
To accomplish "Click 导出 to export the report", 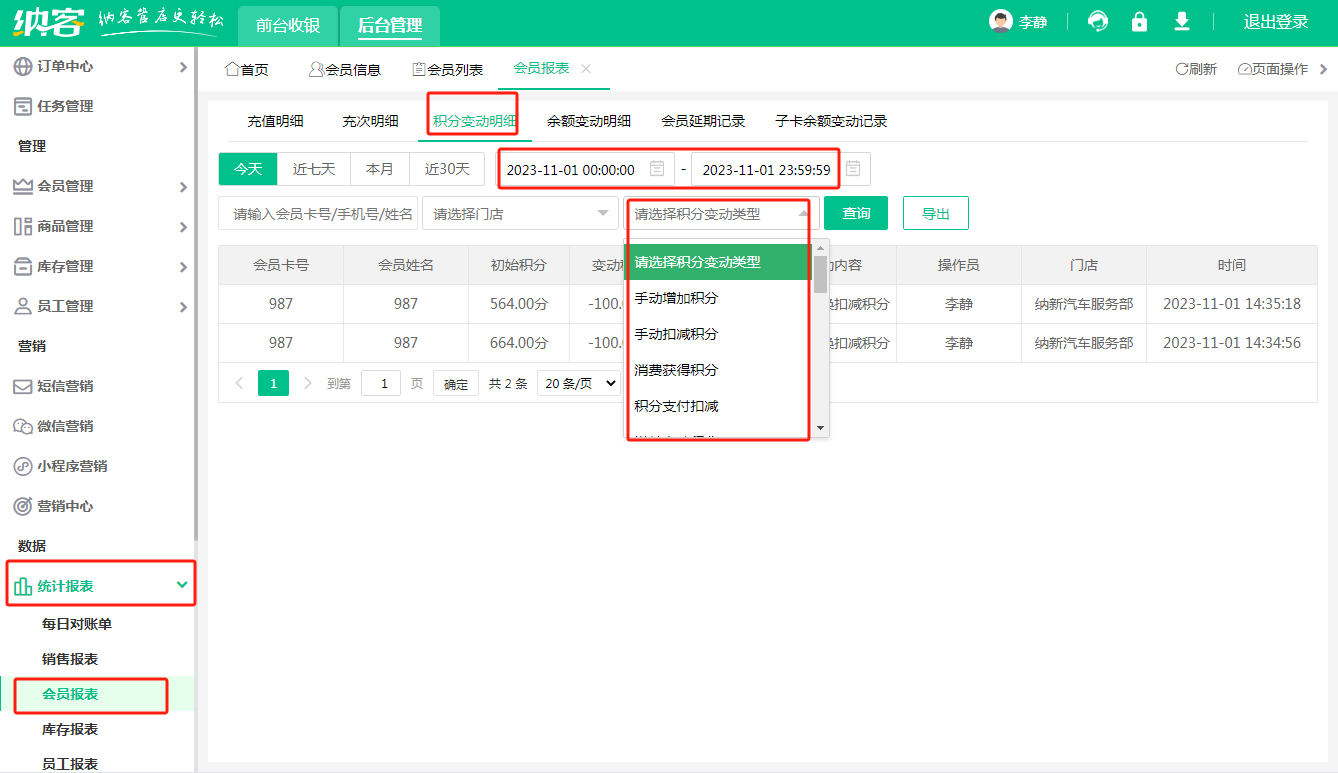I will 935,213.
